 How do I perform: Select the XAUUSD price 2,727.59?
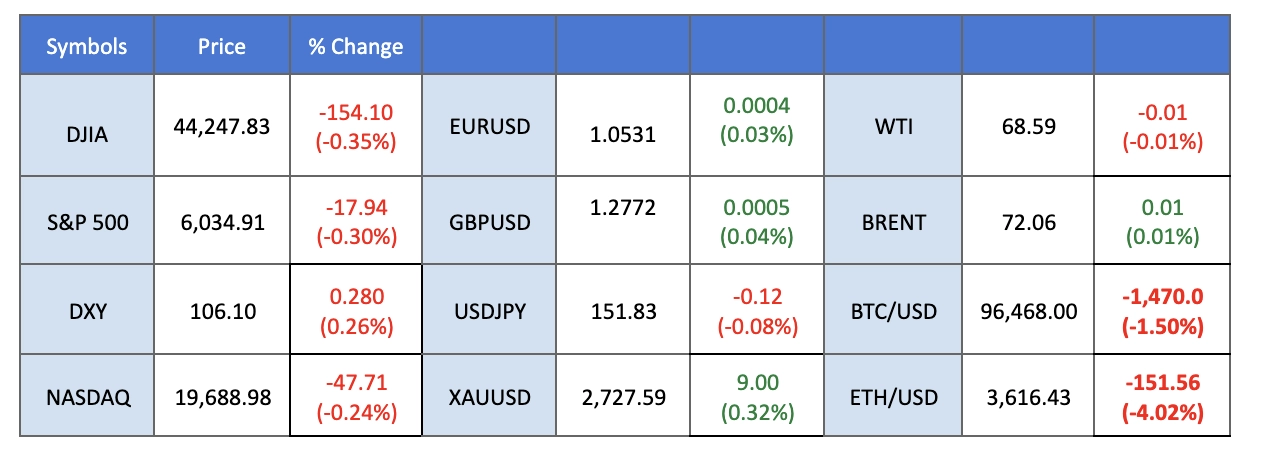point(623,398)
